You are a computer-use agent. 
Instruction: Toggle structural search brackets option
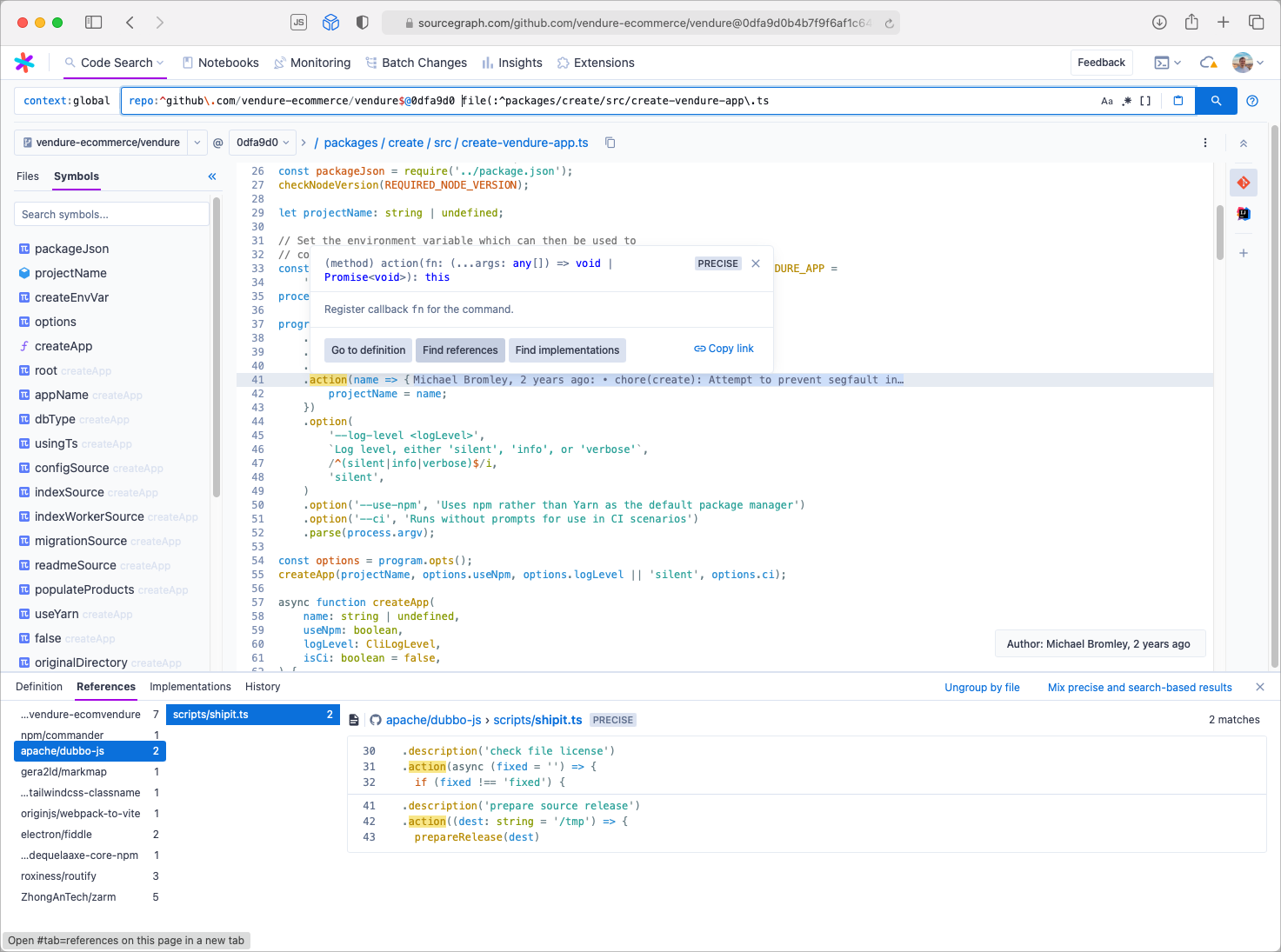click(1145, 101)
